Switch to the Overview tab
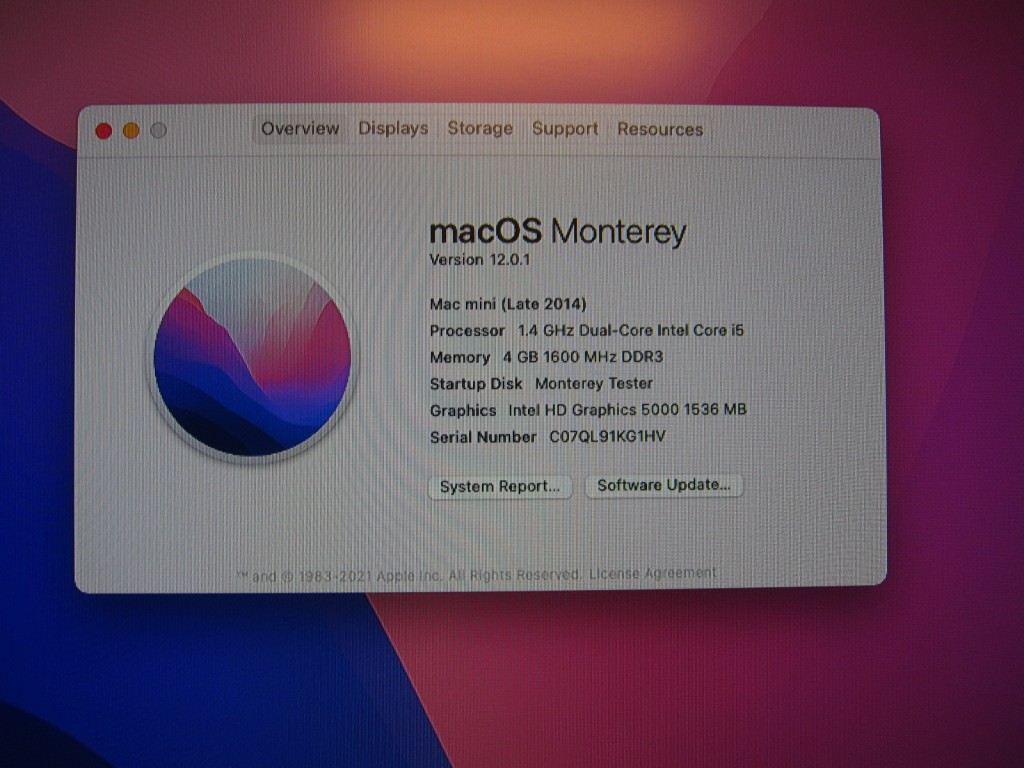This screenshot has width=1024, height=768. click(x=300, y=129)
